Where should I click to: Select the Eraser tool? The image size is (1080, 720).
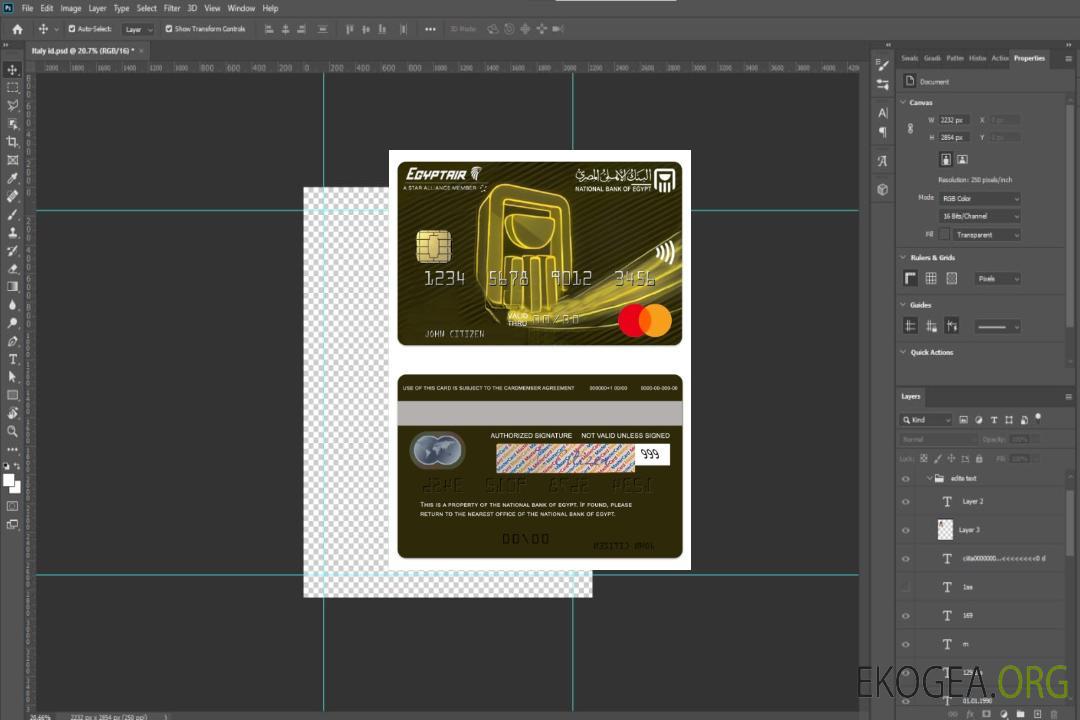13,268
